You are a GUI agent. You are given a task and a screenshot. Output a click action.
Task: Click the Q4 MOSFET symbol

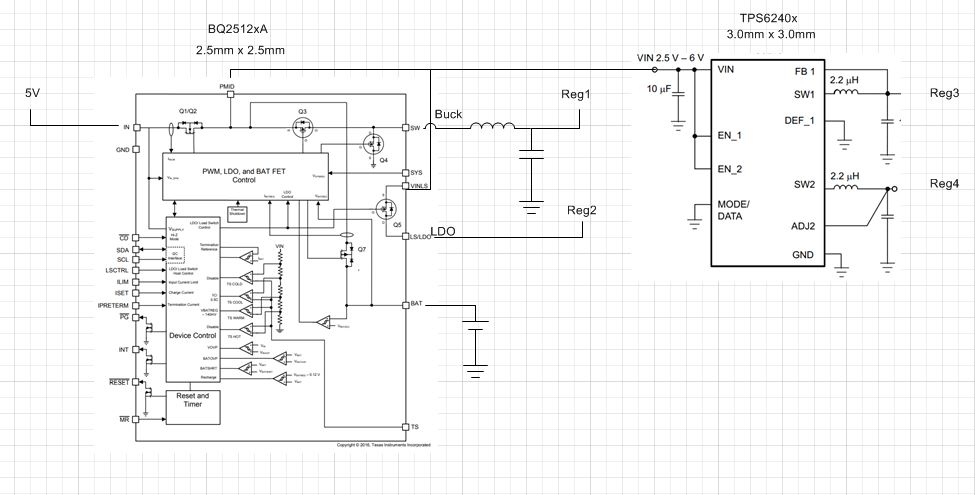(374, 144)
